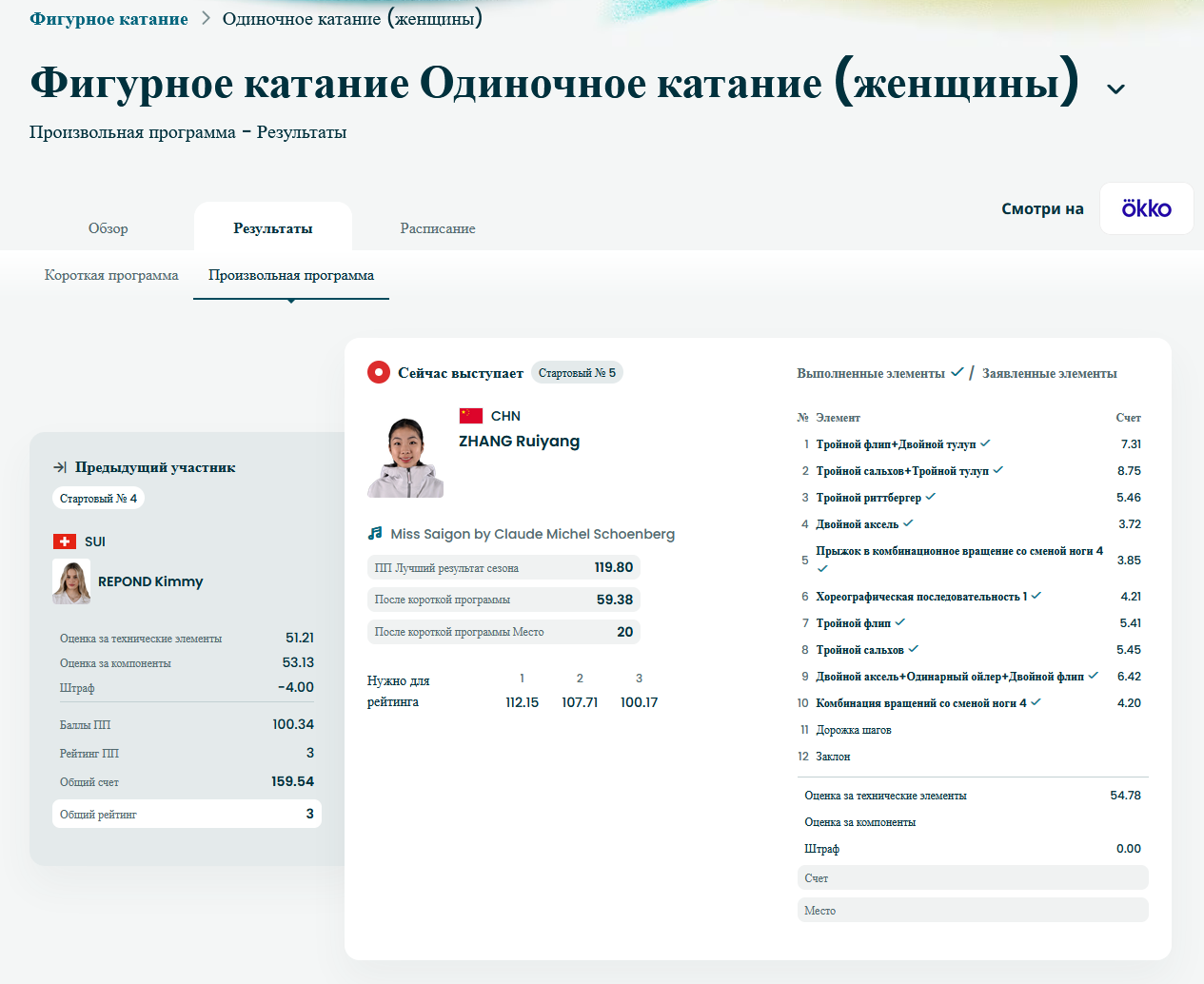Click the China flag icon

[471, 416]
